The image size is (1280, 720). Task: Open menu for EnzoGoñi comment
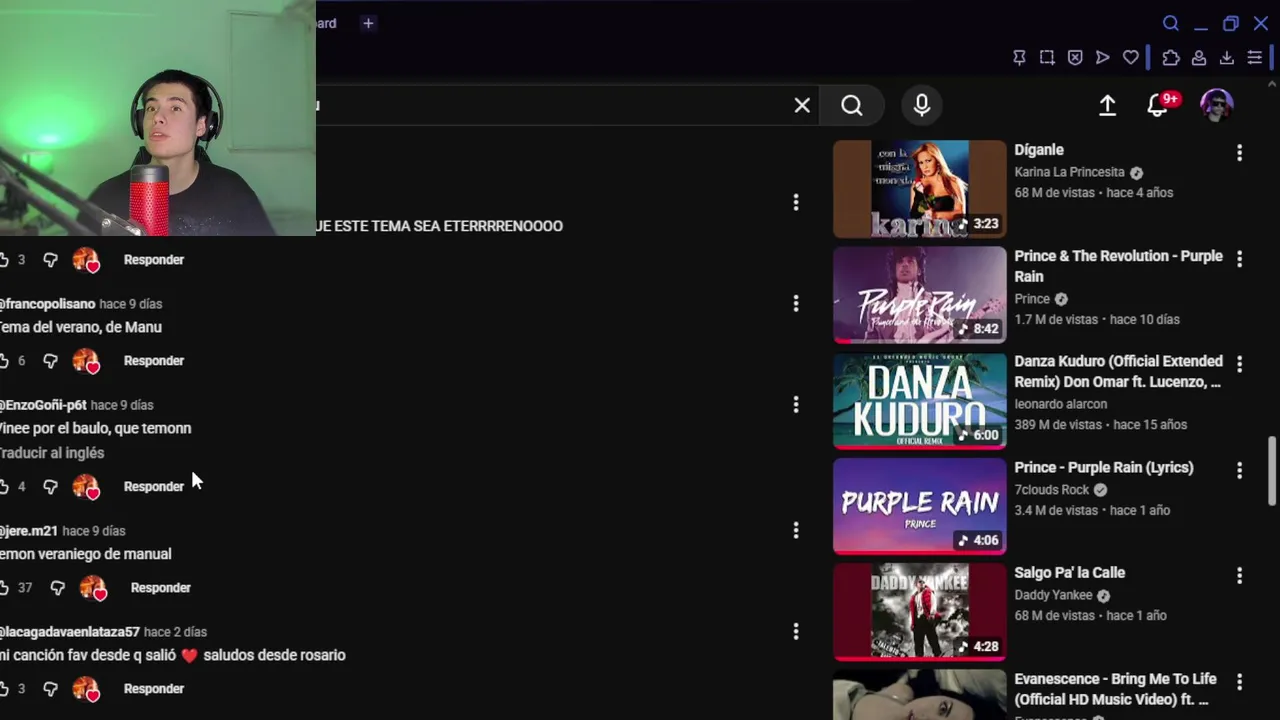(796, 404)
